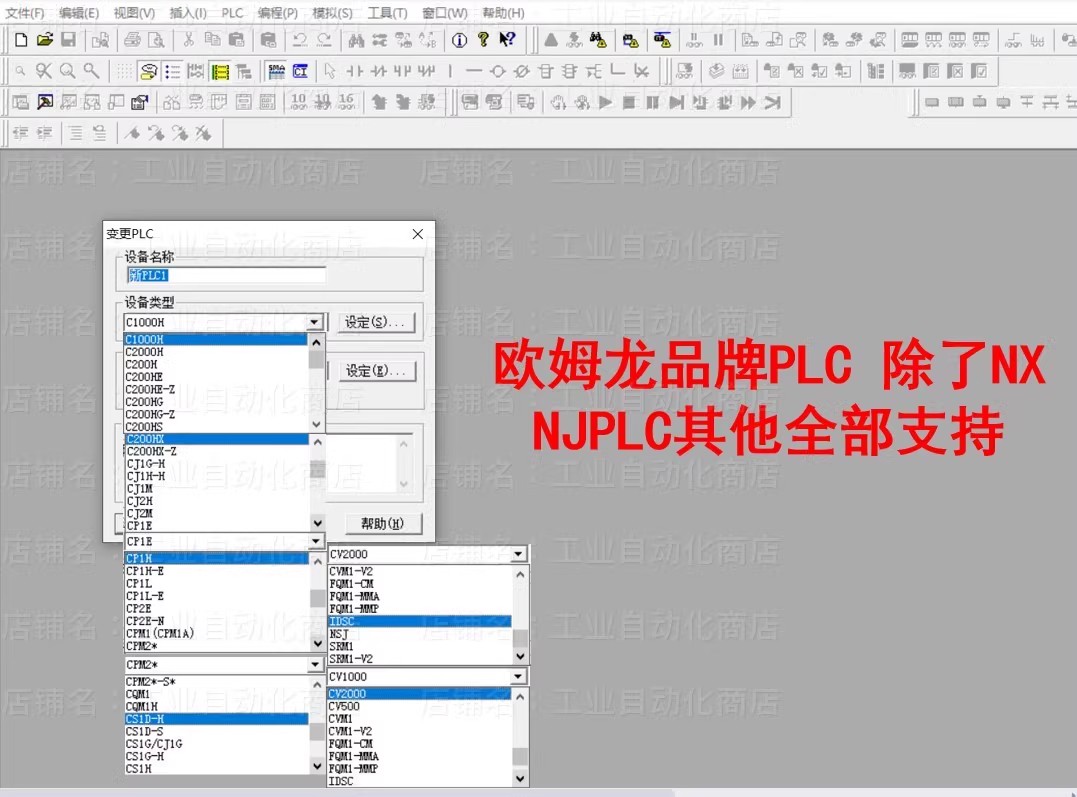Select CJ1G-H in the device list

click(x=217, y=464)
